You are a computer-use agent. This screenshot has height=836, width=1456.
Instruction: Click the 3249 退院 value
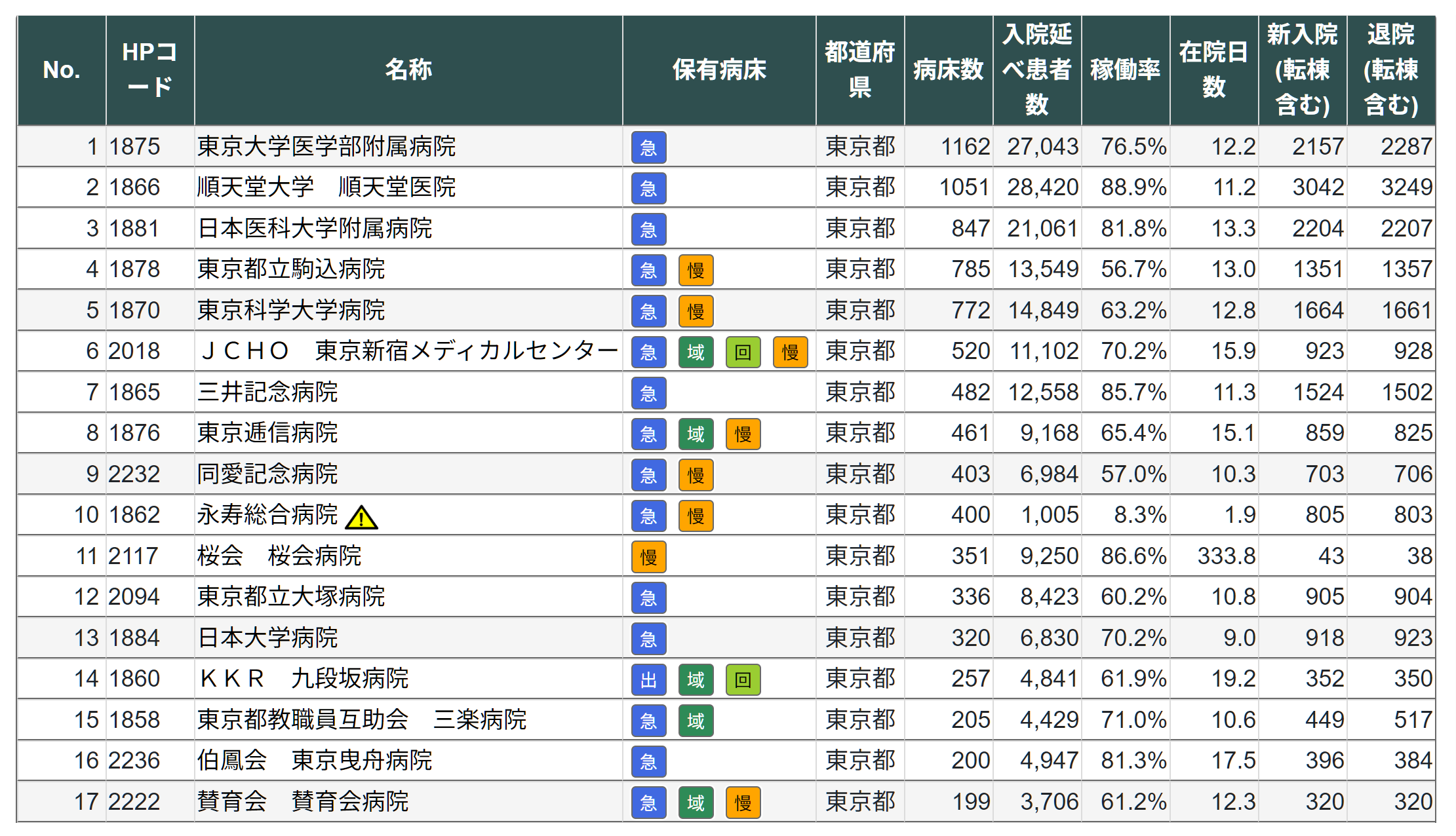click(x=1407, y=187)
